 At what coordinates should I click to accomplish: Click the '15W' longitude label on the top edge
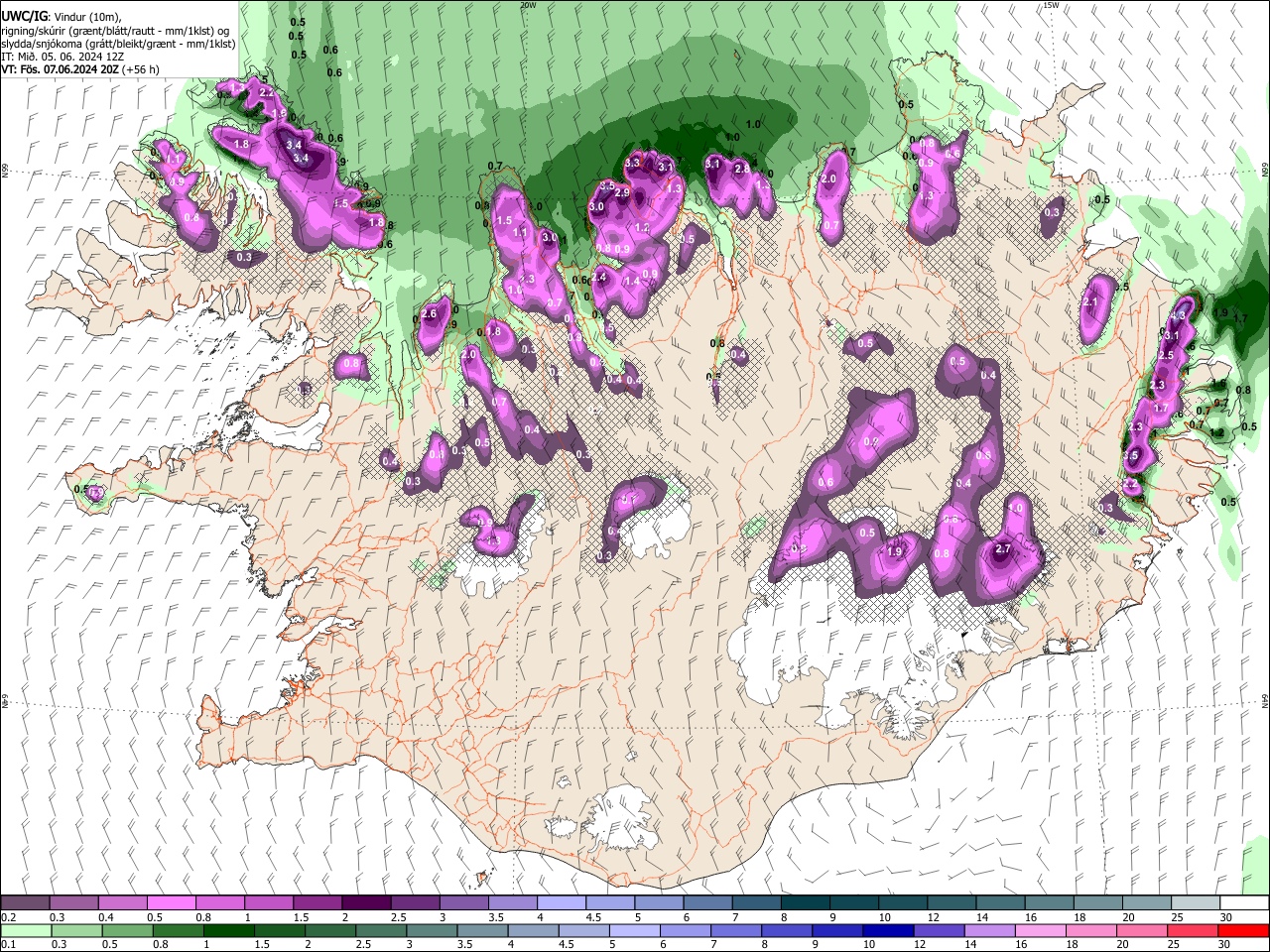1051,5
